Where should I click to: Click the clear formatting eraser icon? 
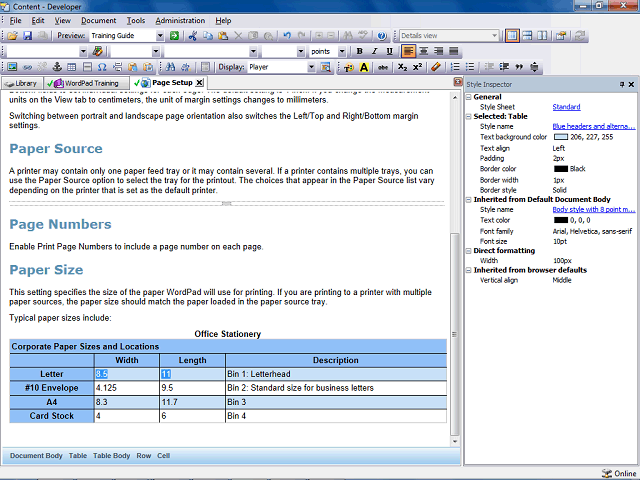coord(436,67)
